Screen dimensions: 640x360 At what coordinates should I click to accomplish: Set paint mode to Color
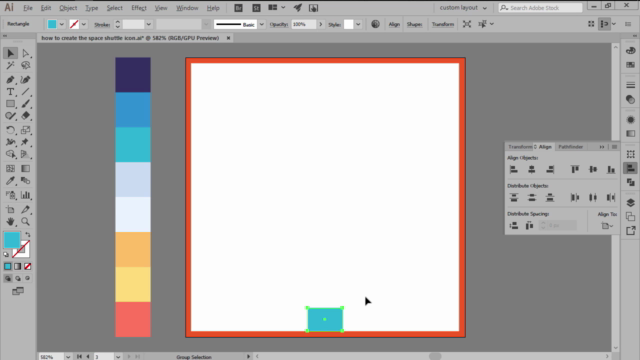[x=8, y=267]
